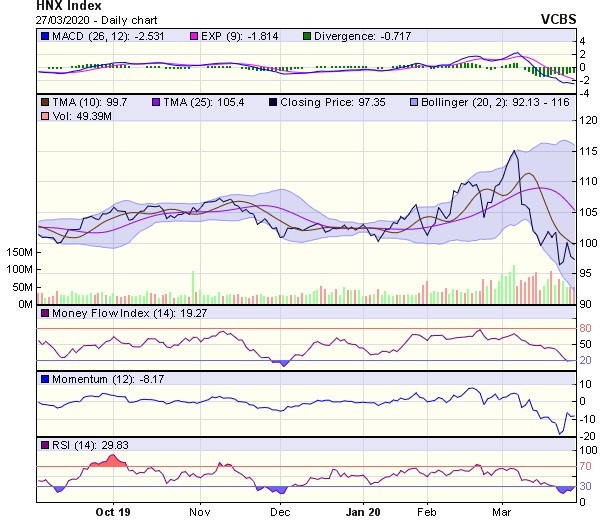This screenshot has width=607, height=523.
Task: Select the purple TMA (25) legend marker
Action: [x=156, y=102]
